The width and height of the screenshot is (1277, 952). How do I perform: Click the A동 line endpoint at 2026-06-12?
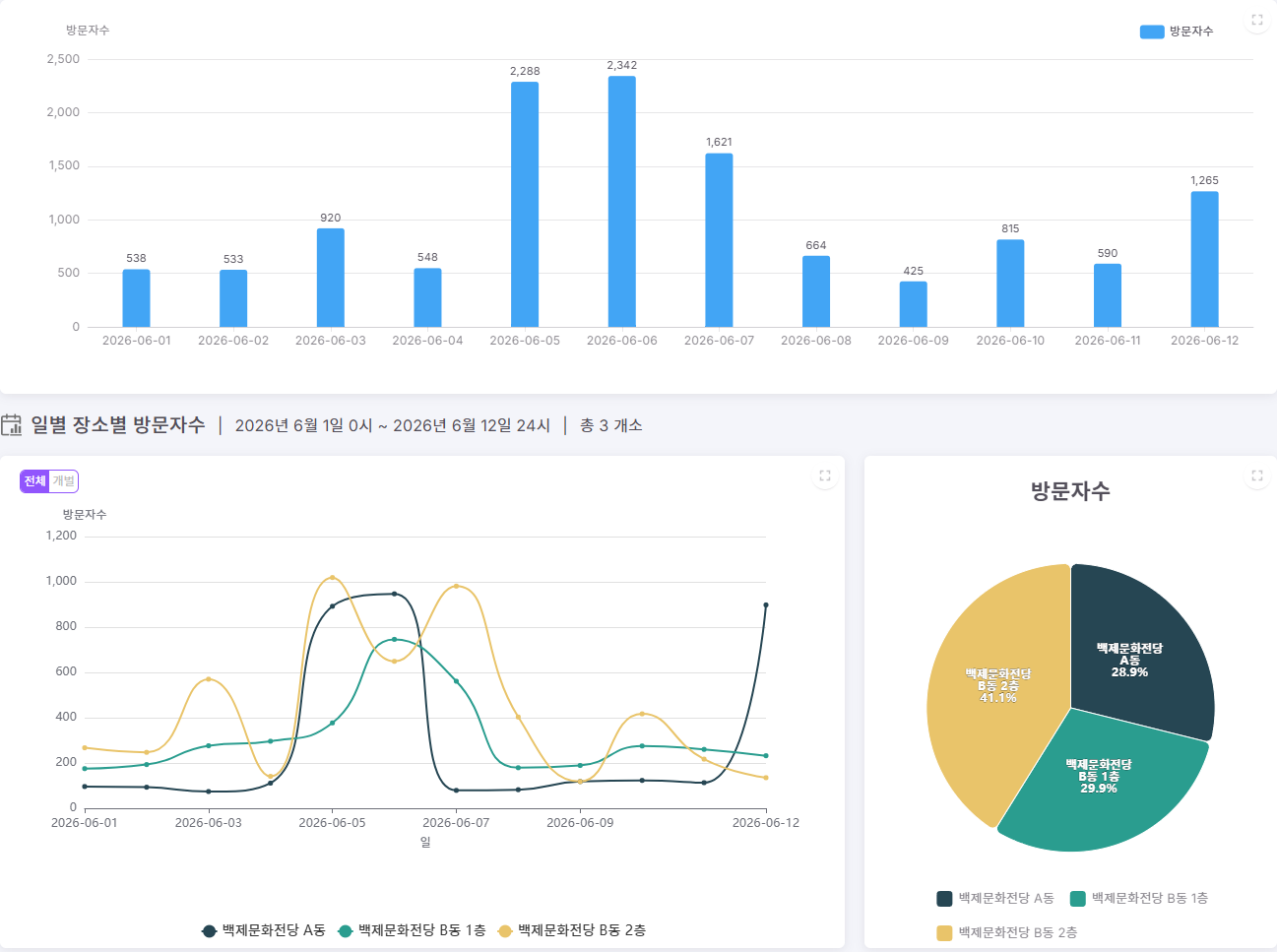766,605
